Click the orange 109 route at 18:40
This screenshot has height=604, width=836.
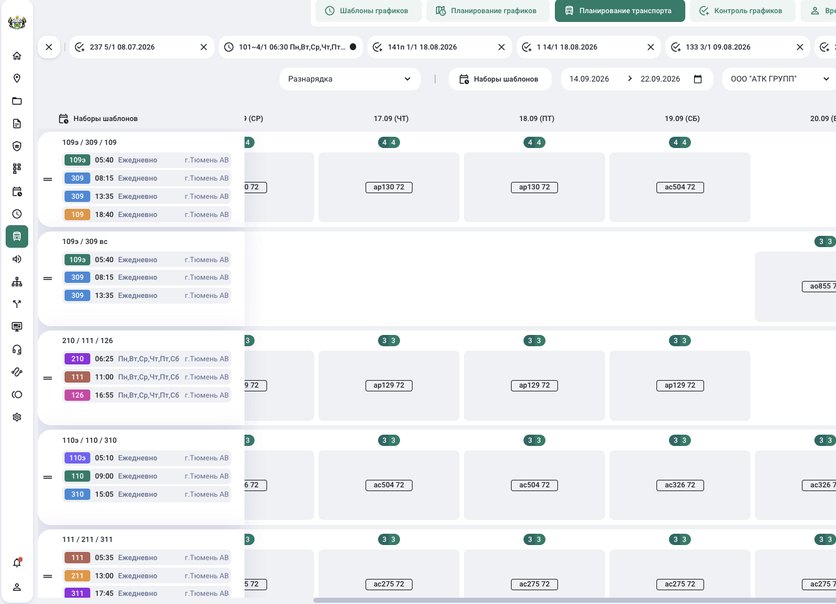(77, 214)
